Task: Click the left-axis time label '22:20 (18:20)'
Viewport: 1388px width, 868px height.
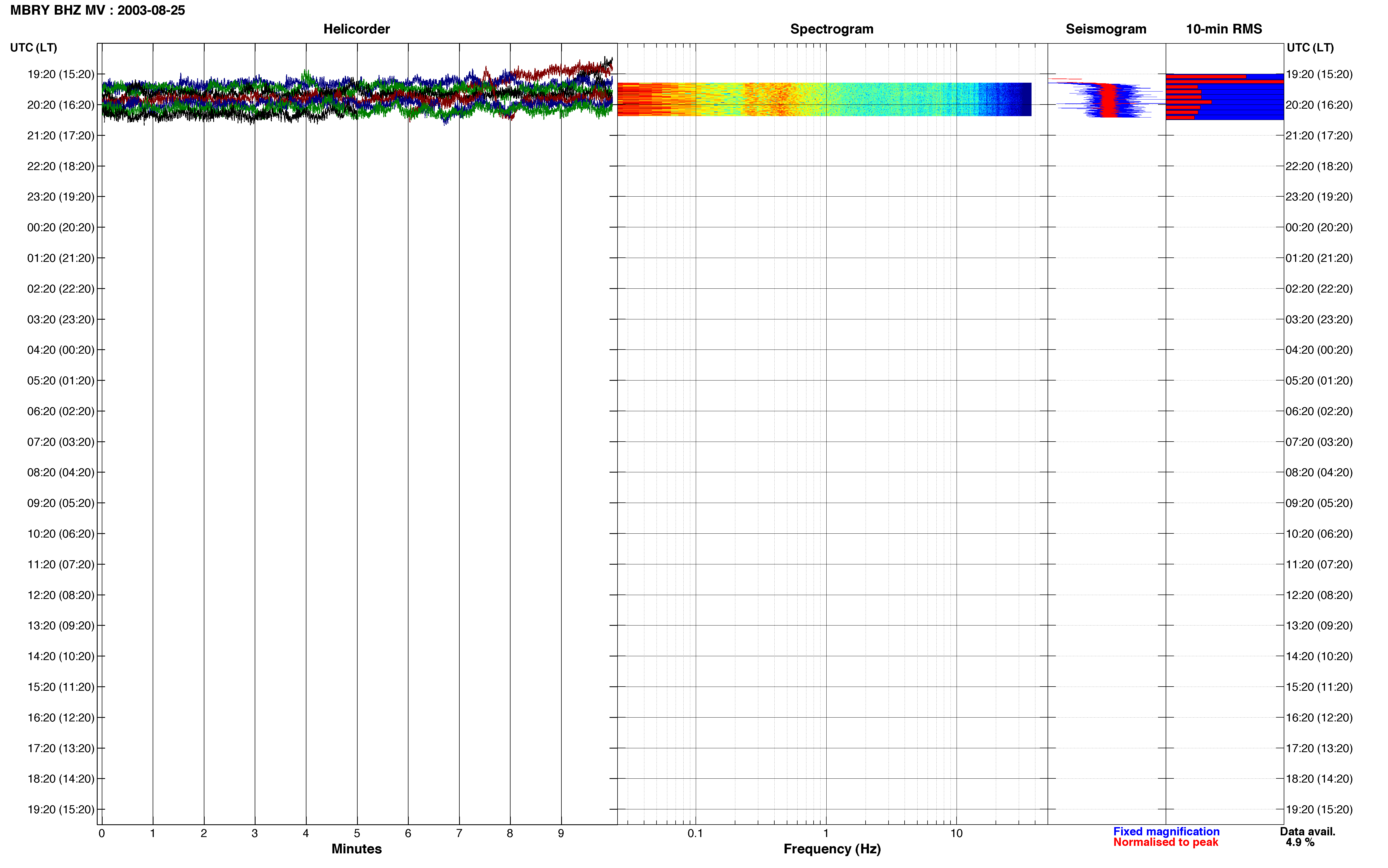Action: coord(60,166)
